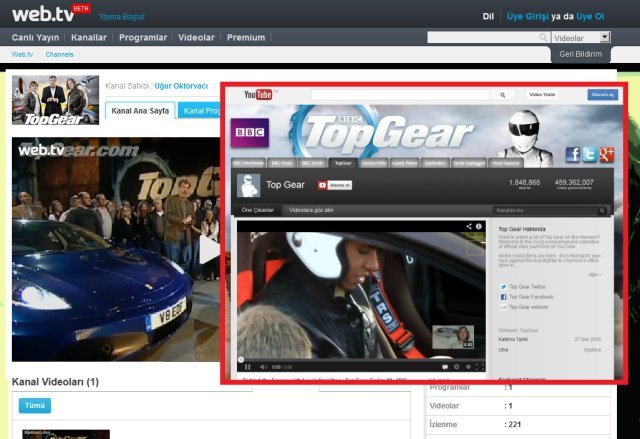
Task: Select the Kanal Ana Sayfa tab
Action: coord(140,111)
